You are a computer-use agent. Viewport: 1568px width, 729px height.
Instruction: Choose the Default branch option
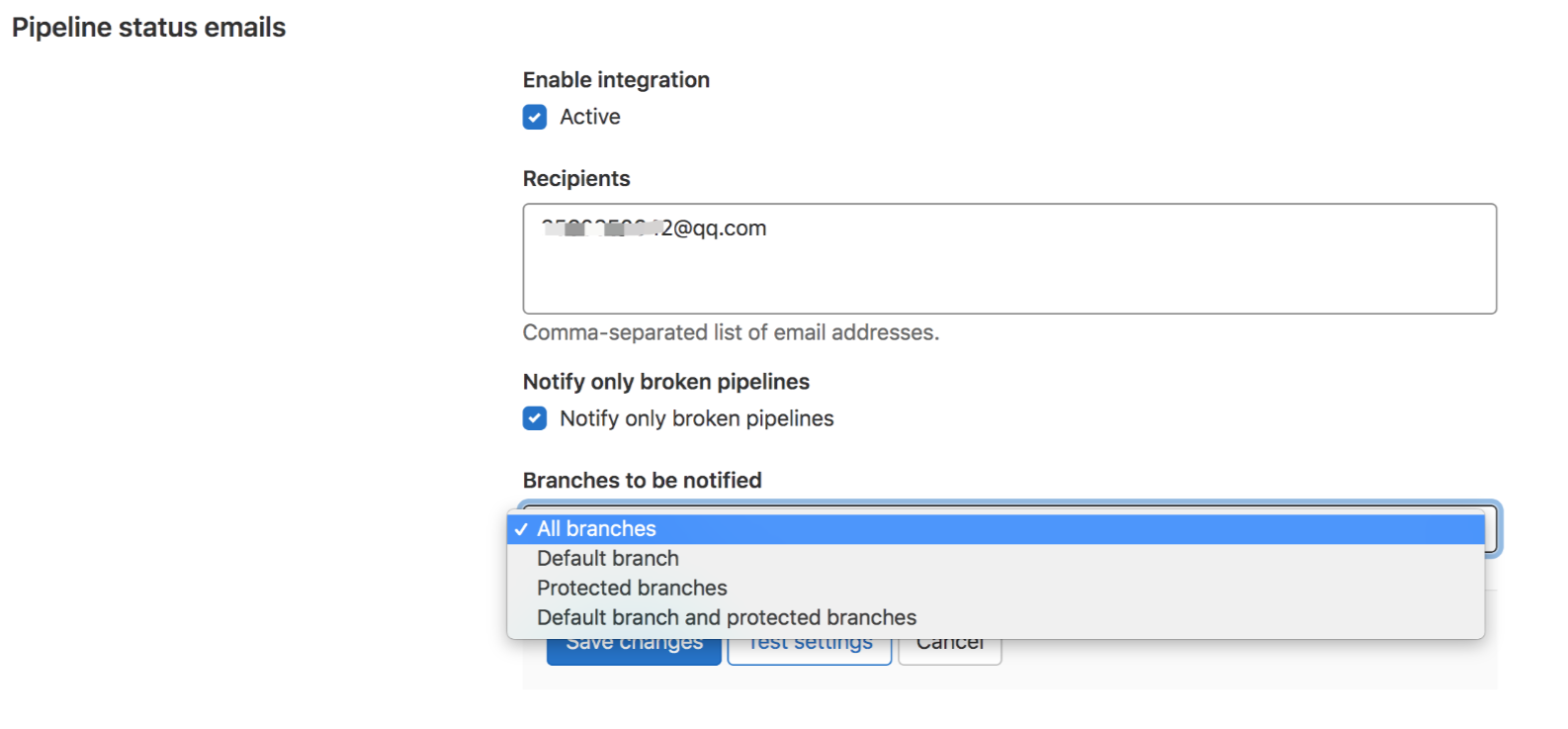tap(996, 559)
